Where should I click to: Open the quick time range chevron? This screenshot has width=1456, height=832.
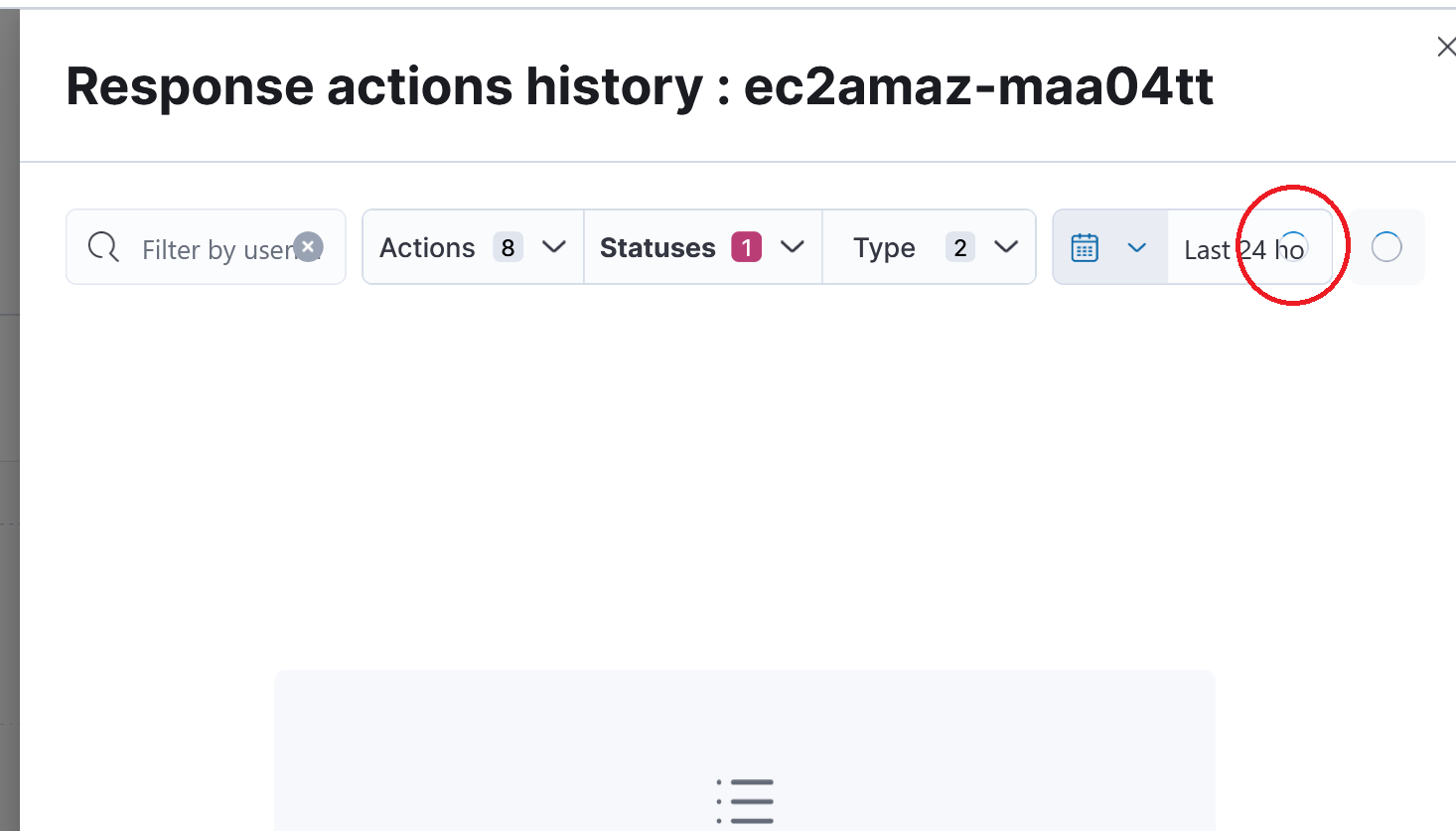[x=1138, y=246]
